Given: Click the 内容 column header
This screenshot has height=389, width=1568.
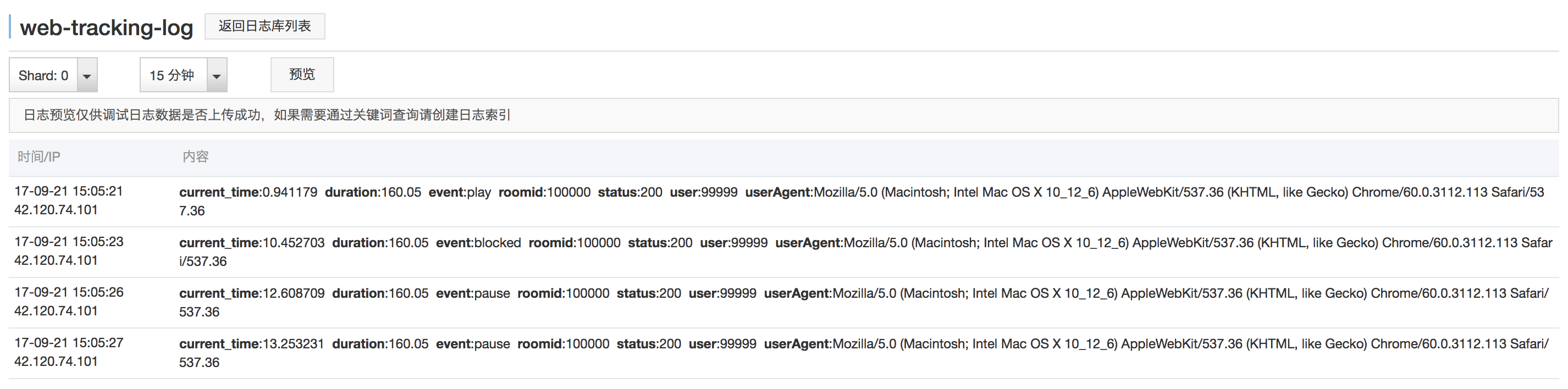Looking at the screenshot, I should pos(195,157).
